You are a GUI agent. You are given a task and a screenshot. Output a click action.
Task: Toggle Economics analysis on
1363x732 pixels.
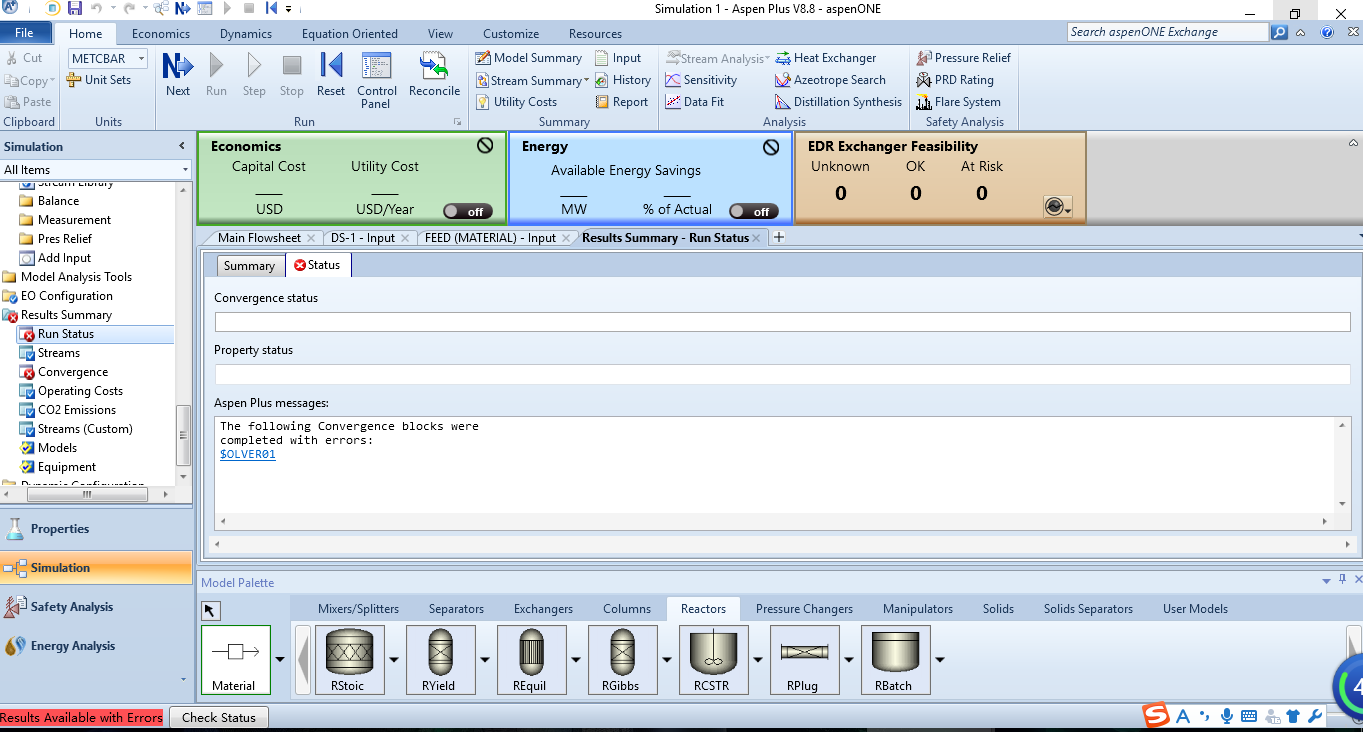click(467, 211)
